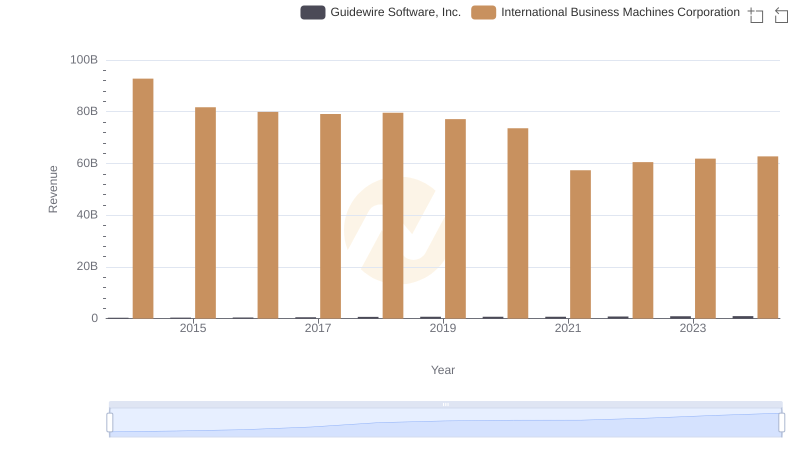Click the Guidewire bar for 2023
This screenshot has width=800, height=461.
tap(681, 317)
